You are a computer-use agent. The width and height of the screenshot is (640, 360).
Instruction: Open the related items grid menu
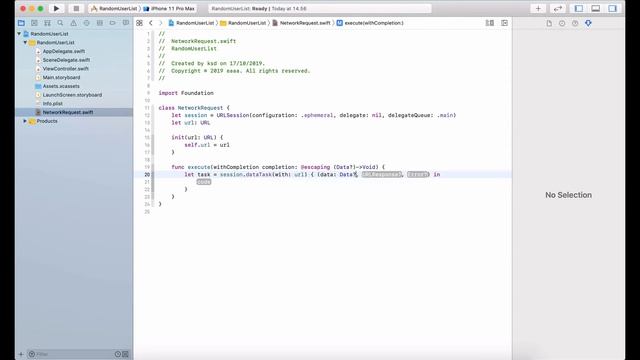pyautogui.click(x=139, y=23)
